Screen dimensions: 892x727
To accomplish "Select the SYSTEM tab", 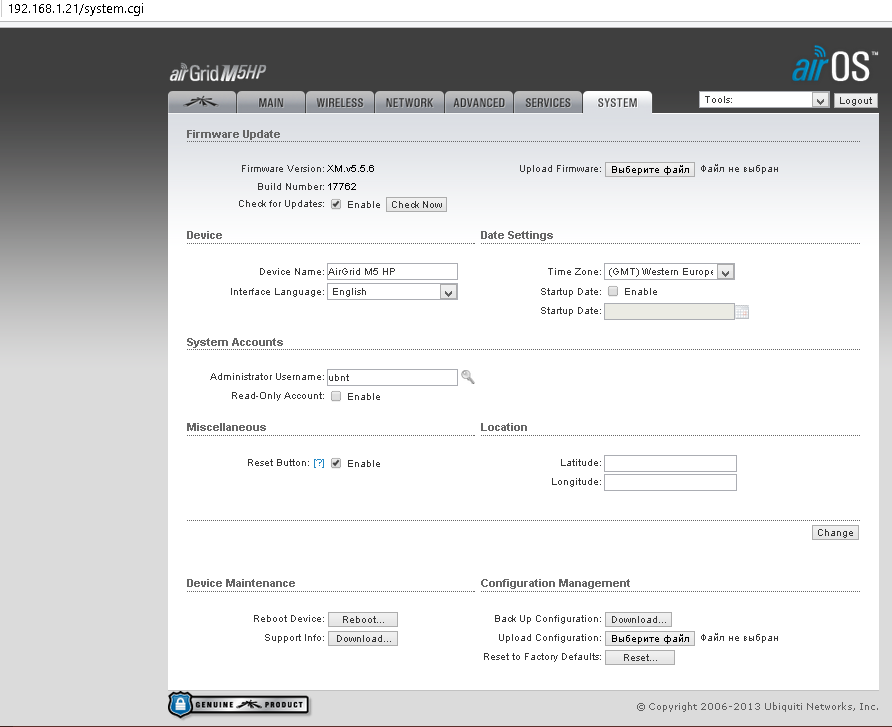I will pyautogui.click(x=617, y=102).
